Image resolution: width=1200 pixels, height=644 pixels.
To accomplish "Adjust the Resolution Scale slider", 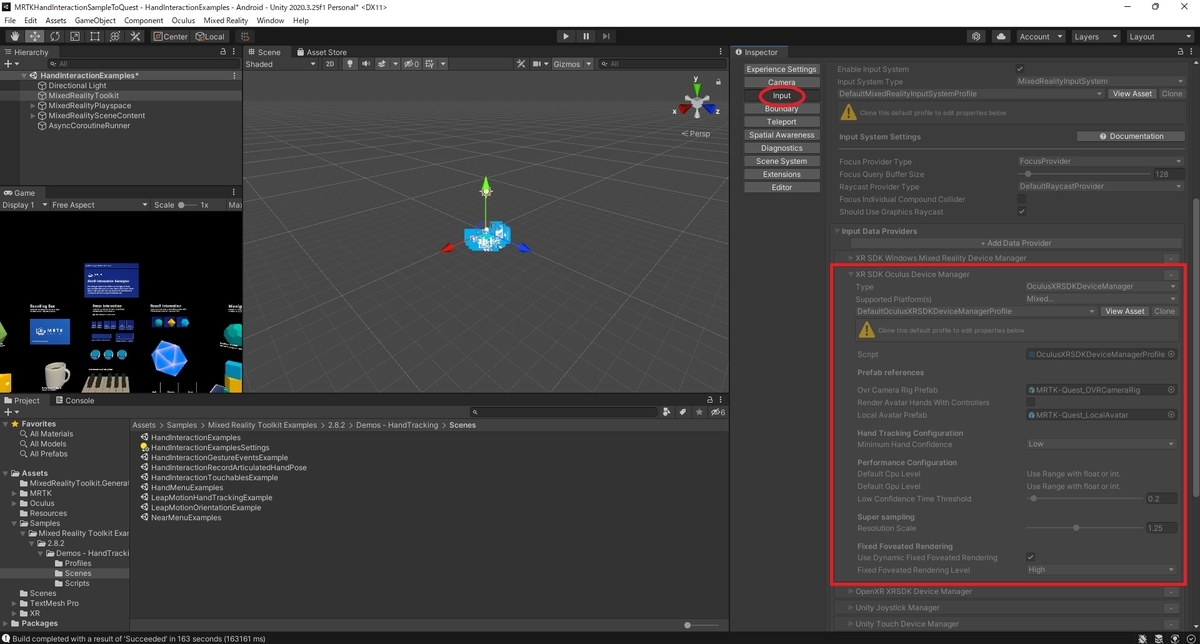I will [x=1084, y=527].
